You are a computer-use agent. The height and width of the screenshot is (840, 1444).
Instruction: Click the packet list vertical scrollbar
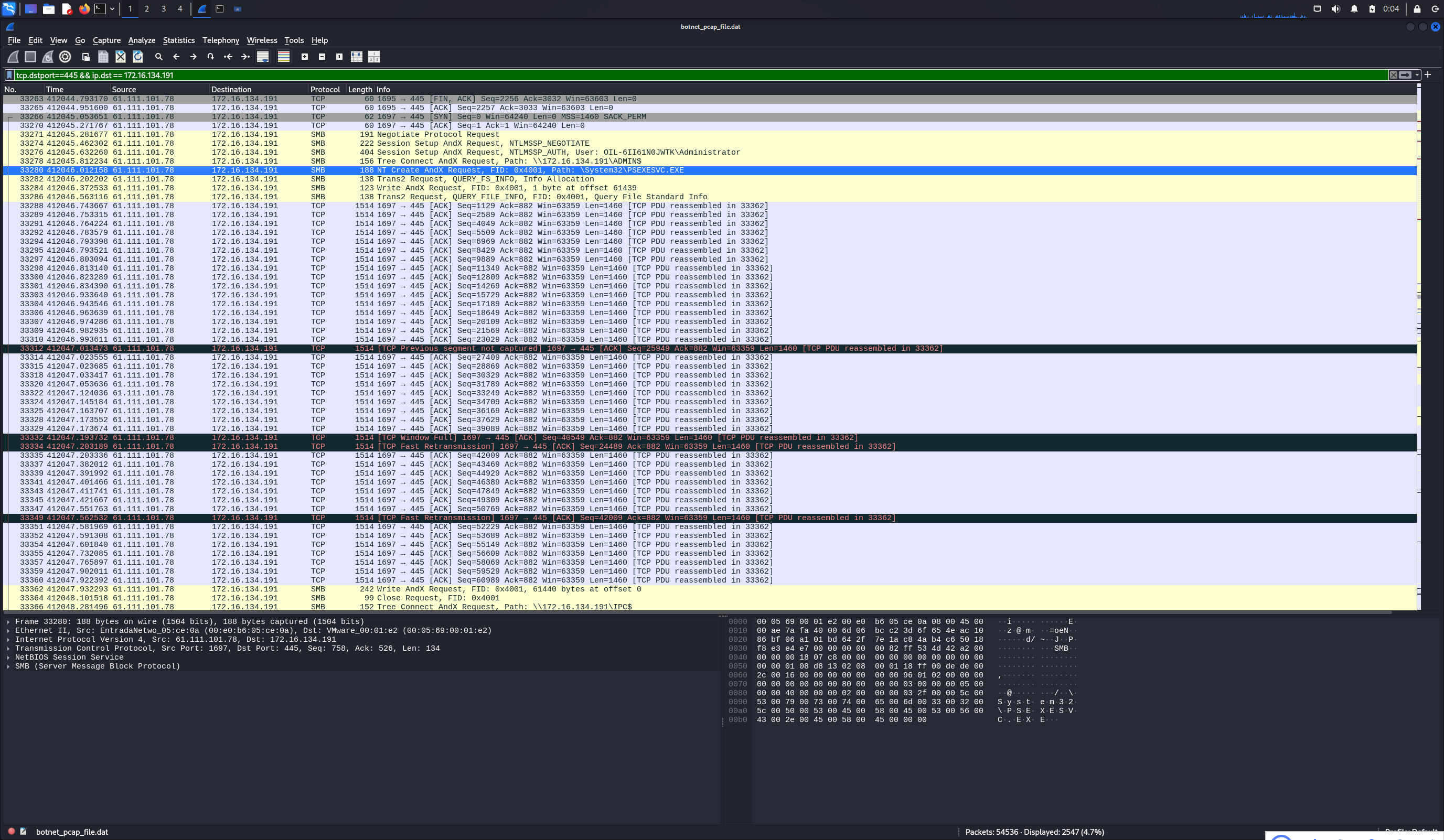pyautogui.click(x=1419, y=344)
